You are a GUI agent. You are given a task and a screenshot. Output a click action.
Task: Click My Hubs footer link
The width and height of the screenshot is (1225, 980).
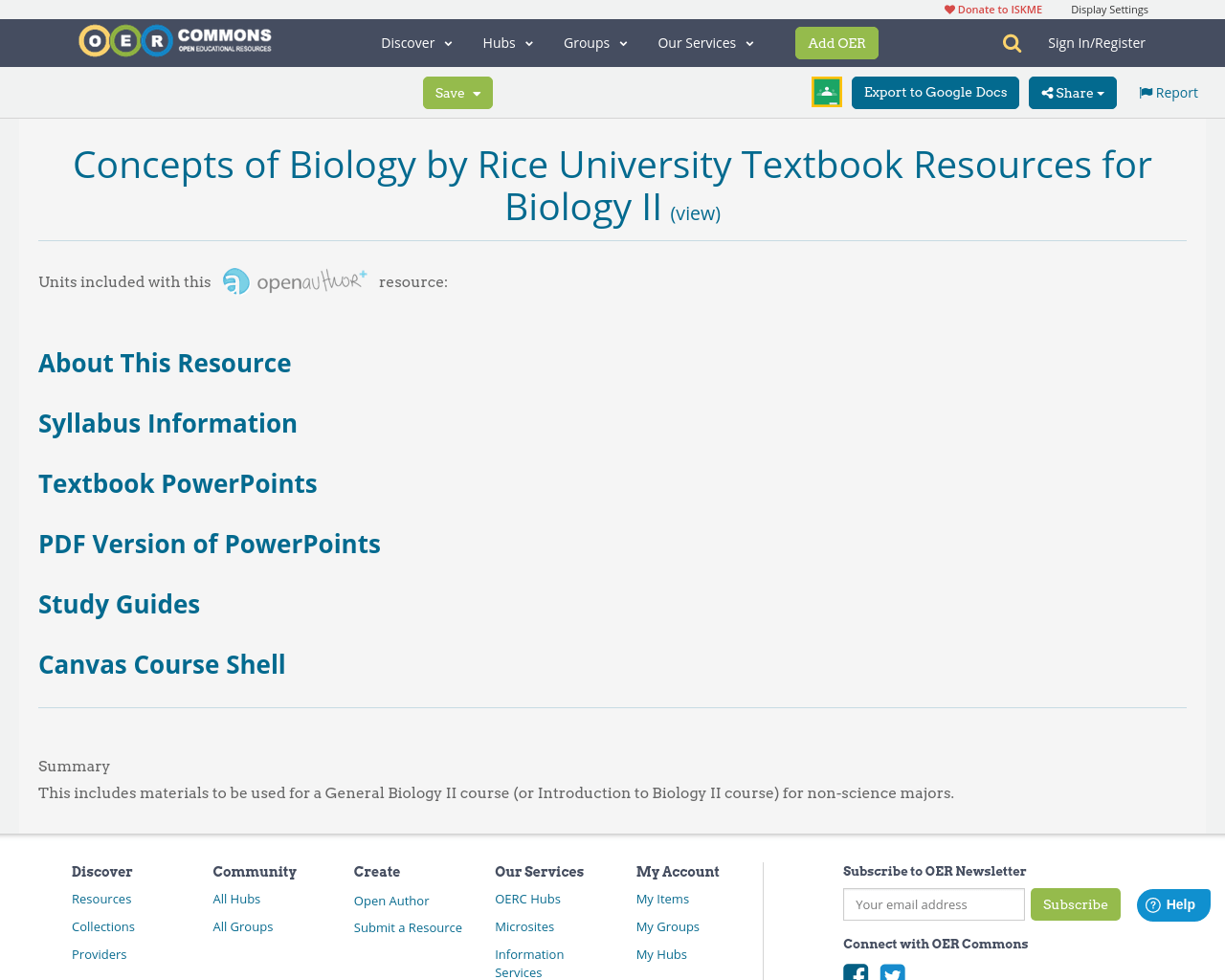pyautogui.click(x=661, y=954)
